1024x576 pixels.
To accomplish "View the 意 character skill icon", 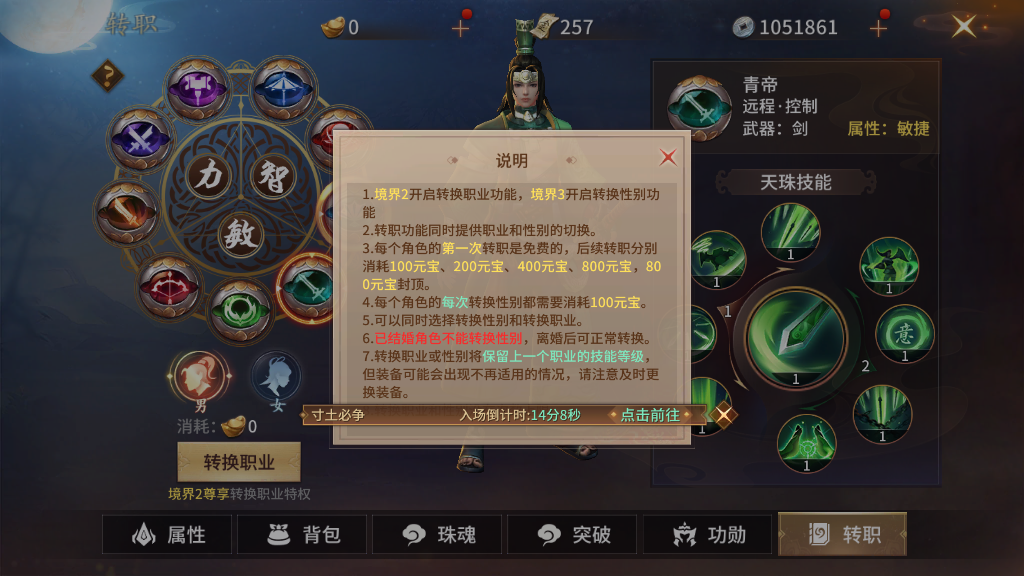I will coord(904,334).
